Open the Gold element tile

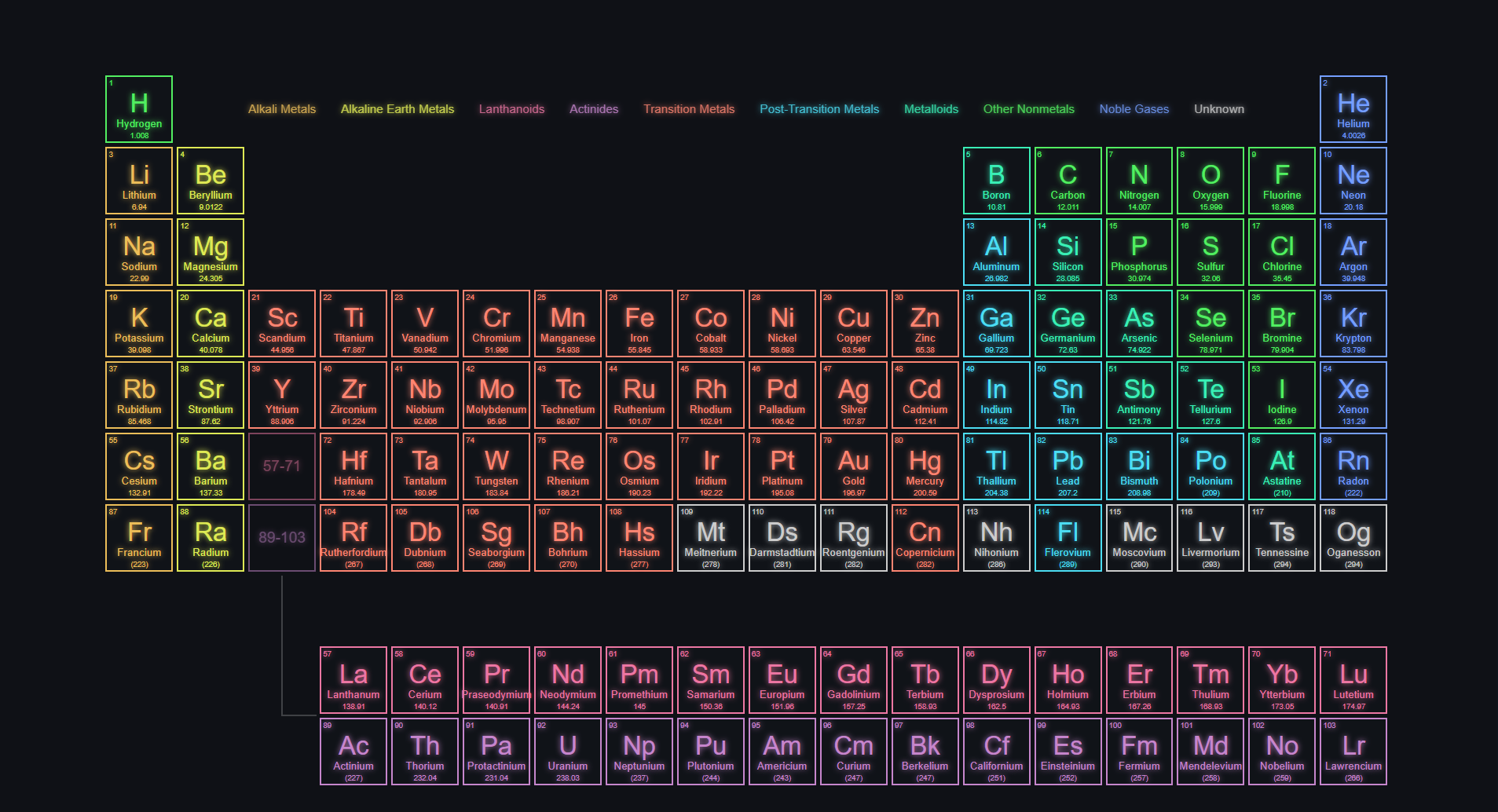click(x=854, y=466)
